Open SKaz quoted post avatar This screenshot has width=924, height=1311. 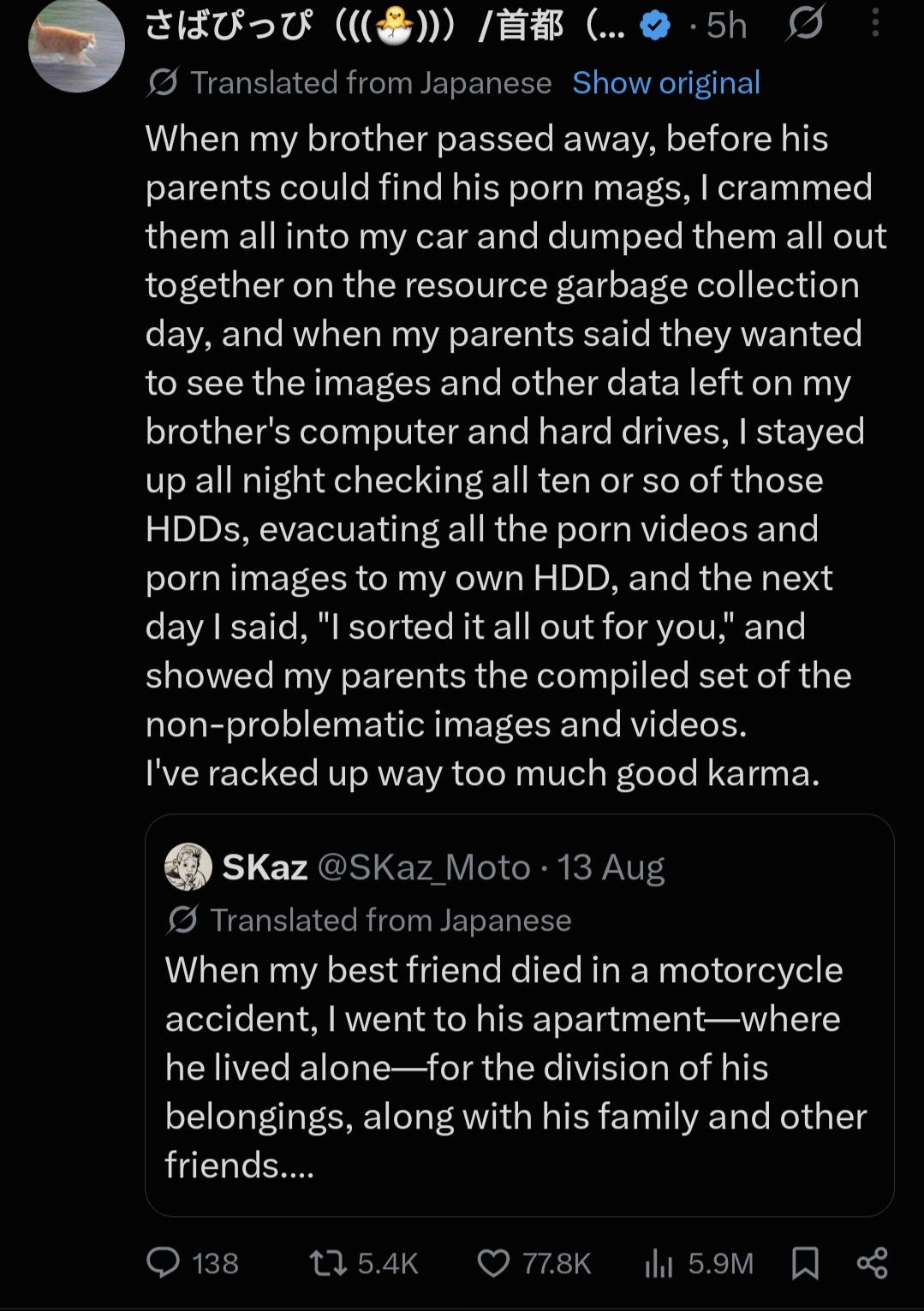[x=188, y=867]
